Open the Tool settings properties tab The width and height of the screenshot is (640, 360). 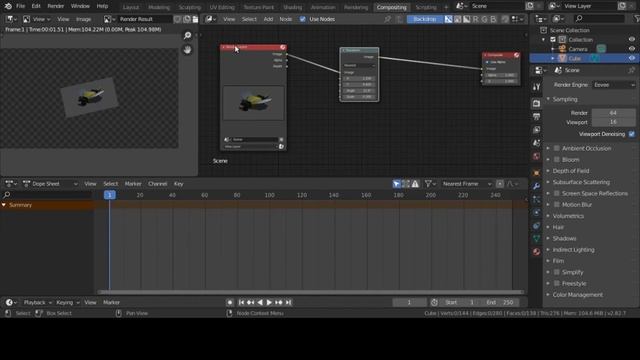pyautogui.click(x=536, y=87)
